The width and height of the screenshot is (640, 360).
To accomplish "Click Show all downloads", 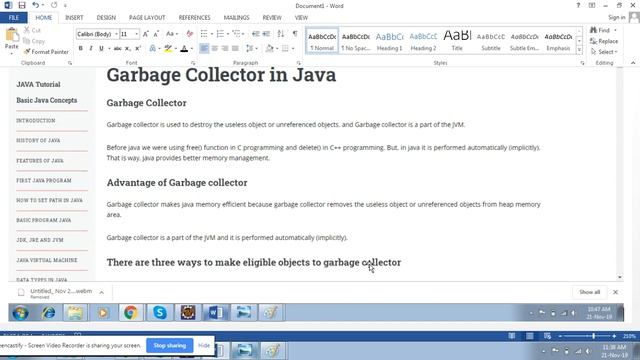I will tap(589, 292).
